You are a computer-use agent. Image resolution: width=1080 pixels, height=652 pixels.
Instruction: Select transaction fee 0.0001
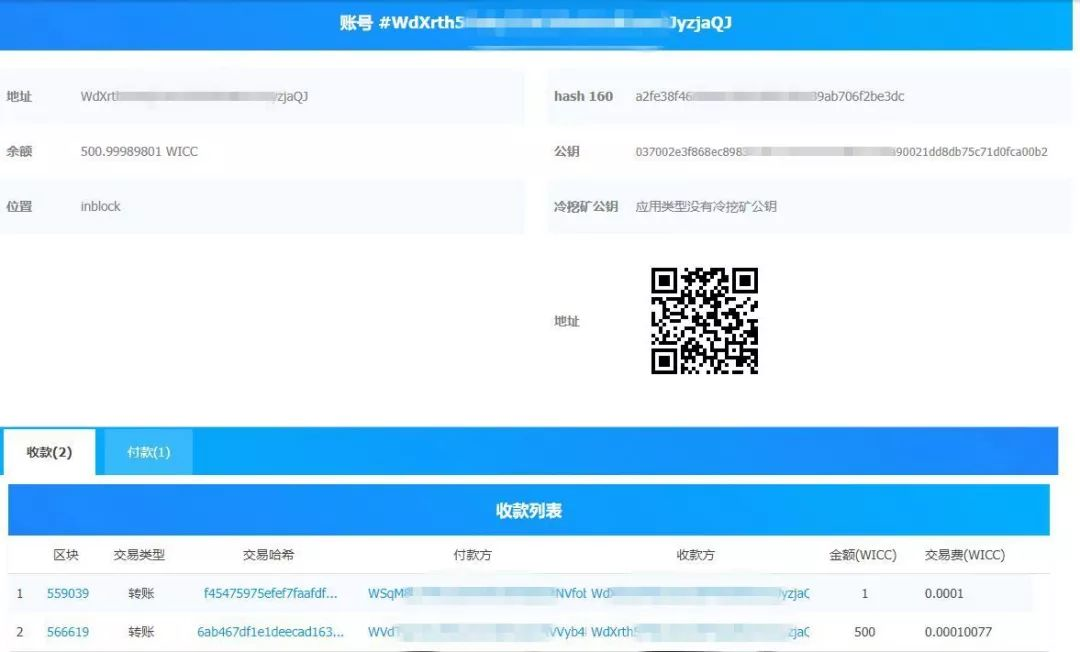(x=944, y=593)
